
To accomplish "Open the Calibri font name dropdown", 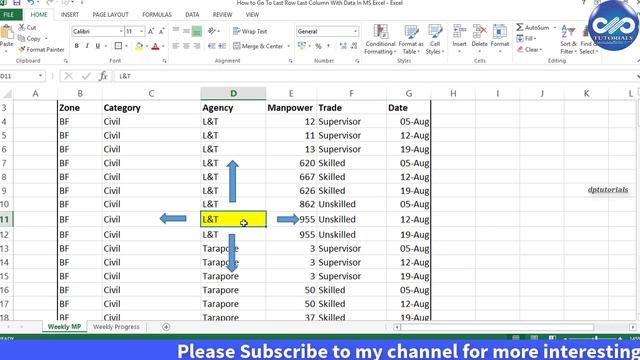I will pos(121,31).
